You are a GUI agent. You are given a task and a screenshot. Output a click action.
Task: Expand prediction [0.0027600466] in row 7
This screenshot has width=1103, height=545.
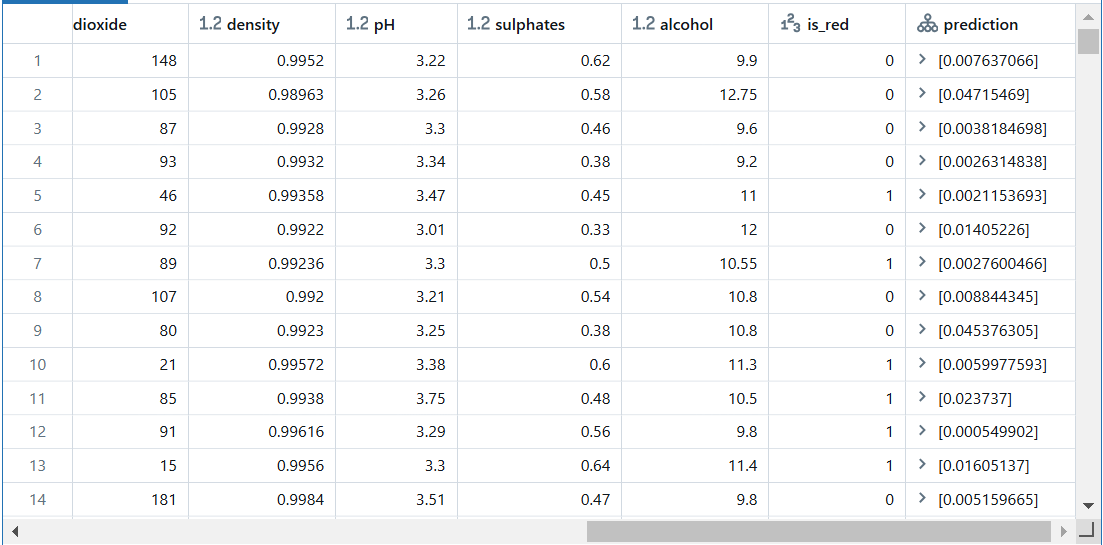[x=922, y=262]
